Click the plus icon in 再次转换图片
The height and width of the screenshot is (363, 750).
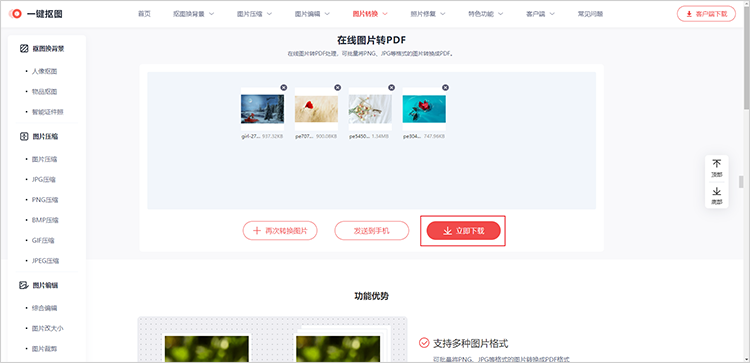pyautogui.click(x=257, y=231)
